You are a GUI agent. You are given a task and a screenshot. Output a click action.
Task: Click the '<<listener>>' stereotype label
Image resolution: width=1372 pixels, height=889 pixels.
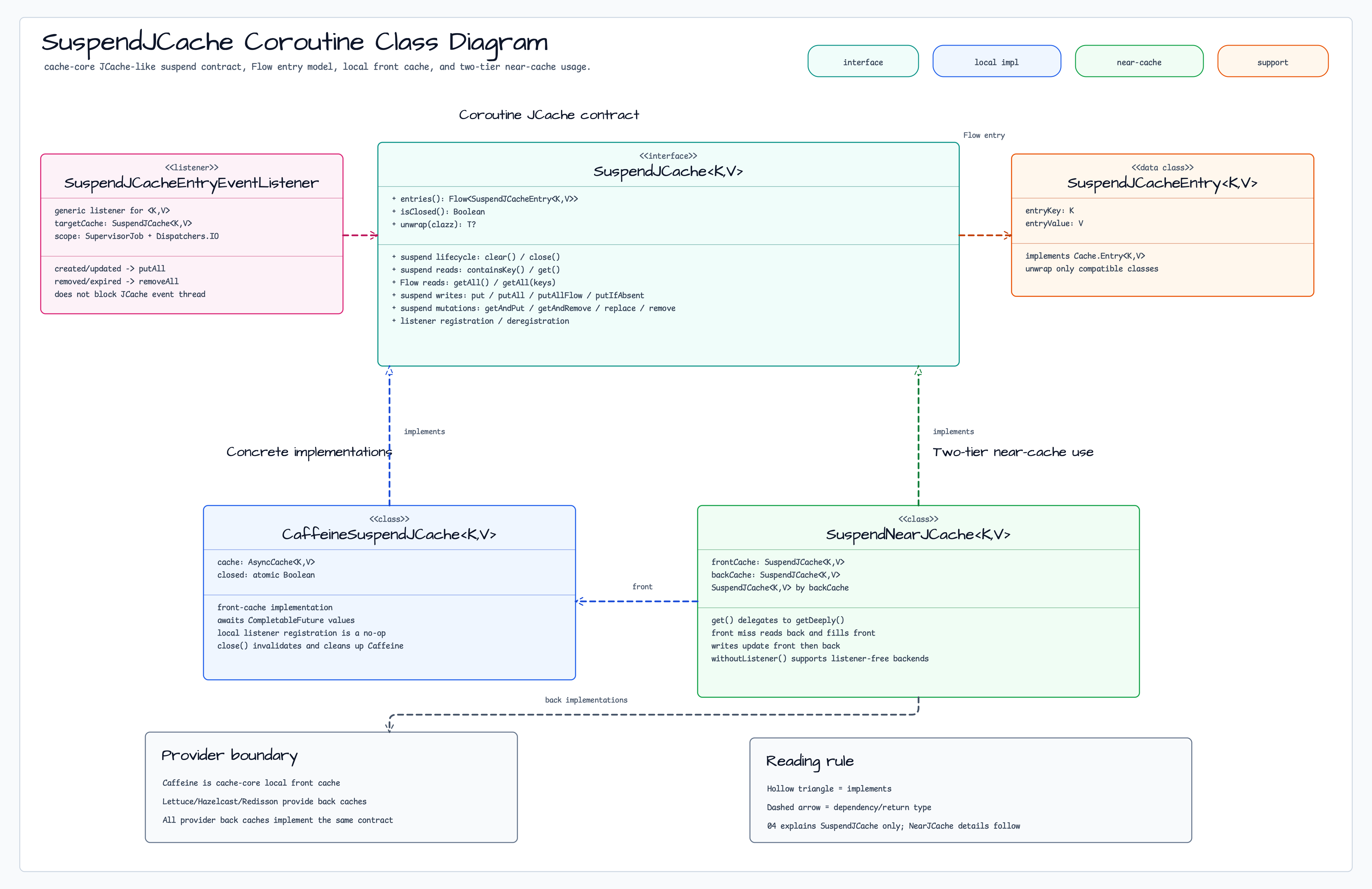[x=191, y=168]
